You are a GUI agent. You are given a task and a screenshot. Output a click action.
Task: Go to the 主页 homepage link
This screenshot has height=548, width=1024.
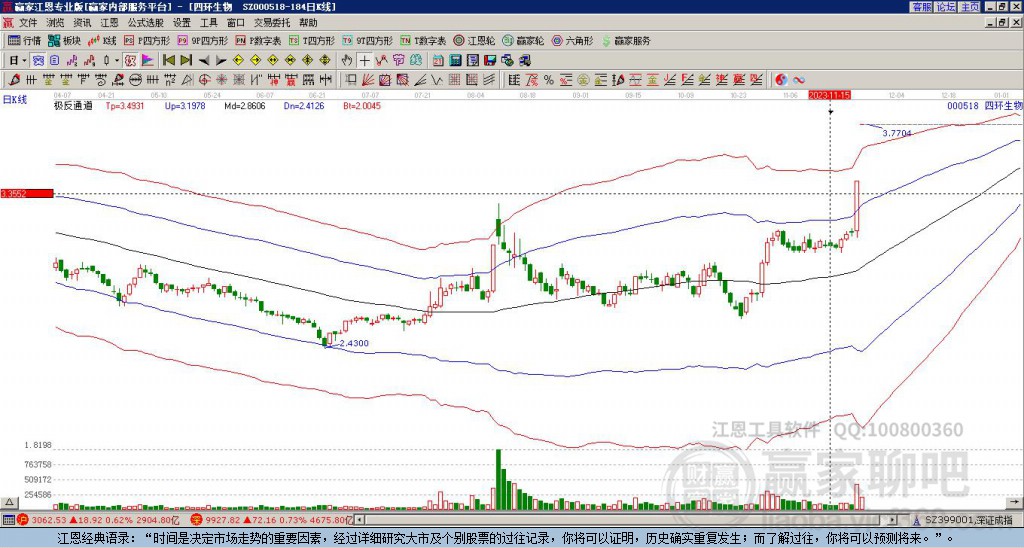click(x=970, y=7)
